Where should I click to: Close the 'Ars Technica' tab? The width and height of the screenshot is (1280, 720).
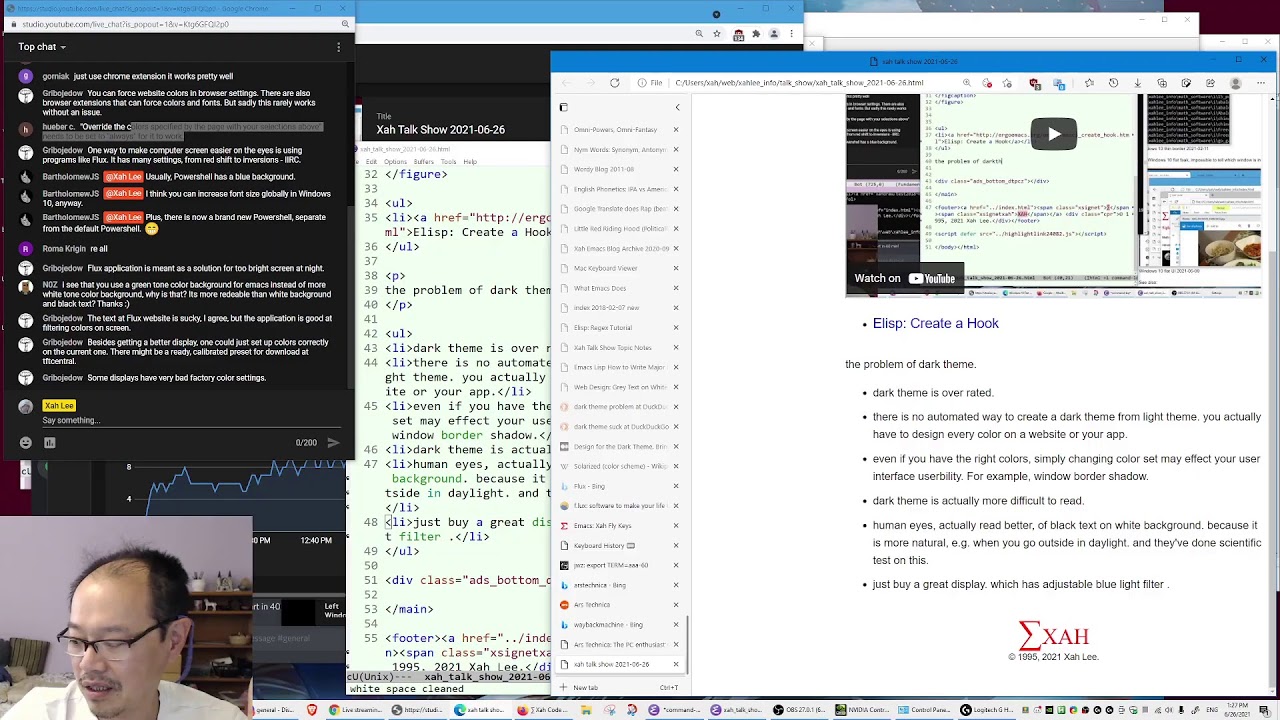click(675, 604)
